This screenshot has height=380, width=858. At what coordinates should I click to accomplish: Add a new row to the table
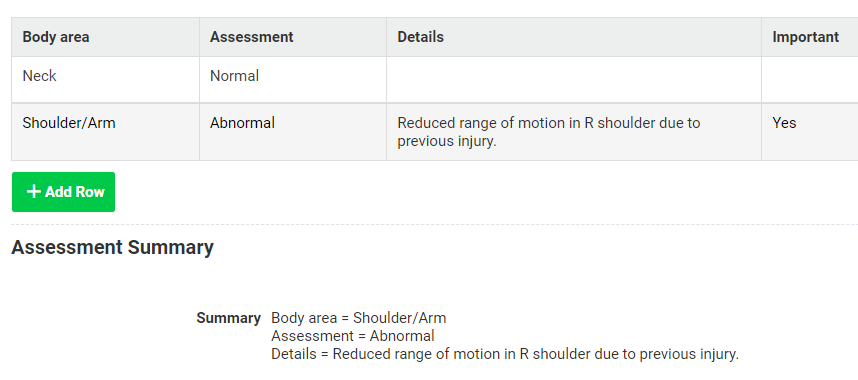pos(63,192)
